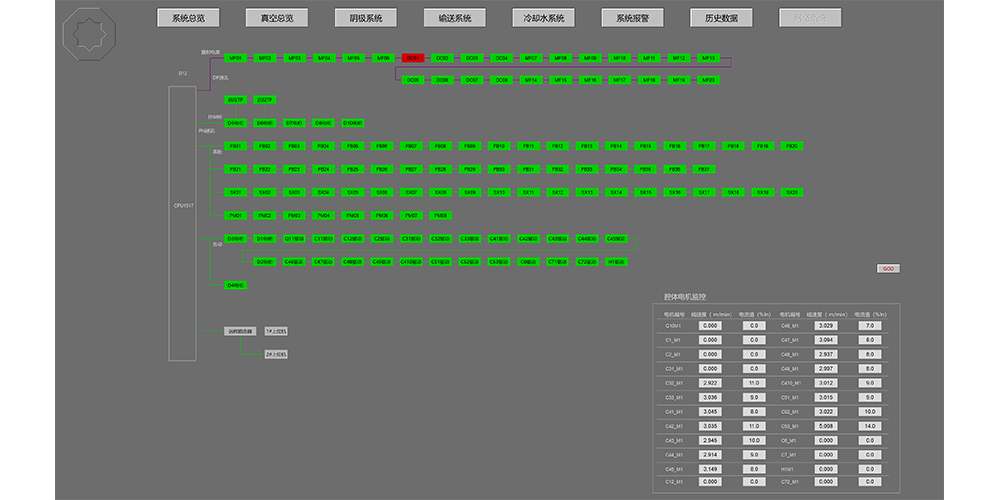Open the 输送系统 page

pyautogui.click(x=455, y=18)
